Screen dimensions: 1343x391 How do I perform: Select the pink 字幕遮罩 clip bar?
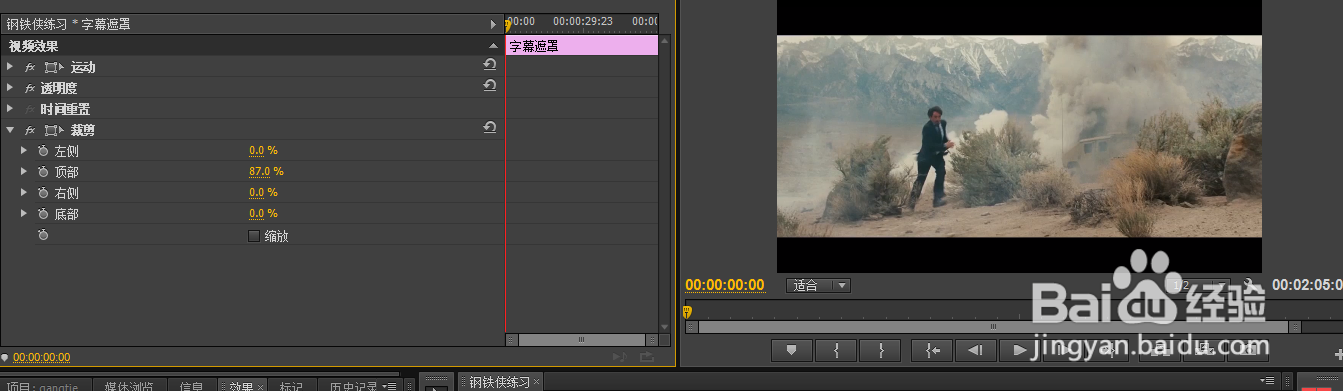[582, 46]
